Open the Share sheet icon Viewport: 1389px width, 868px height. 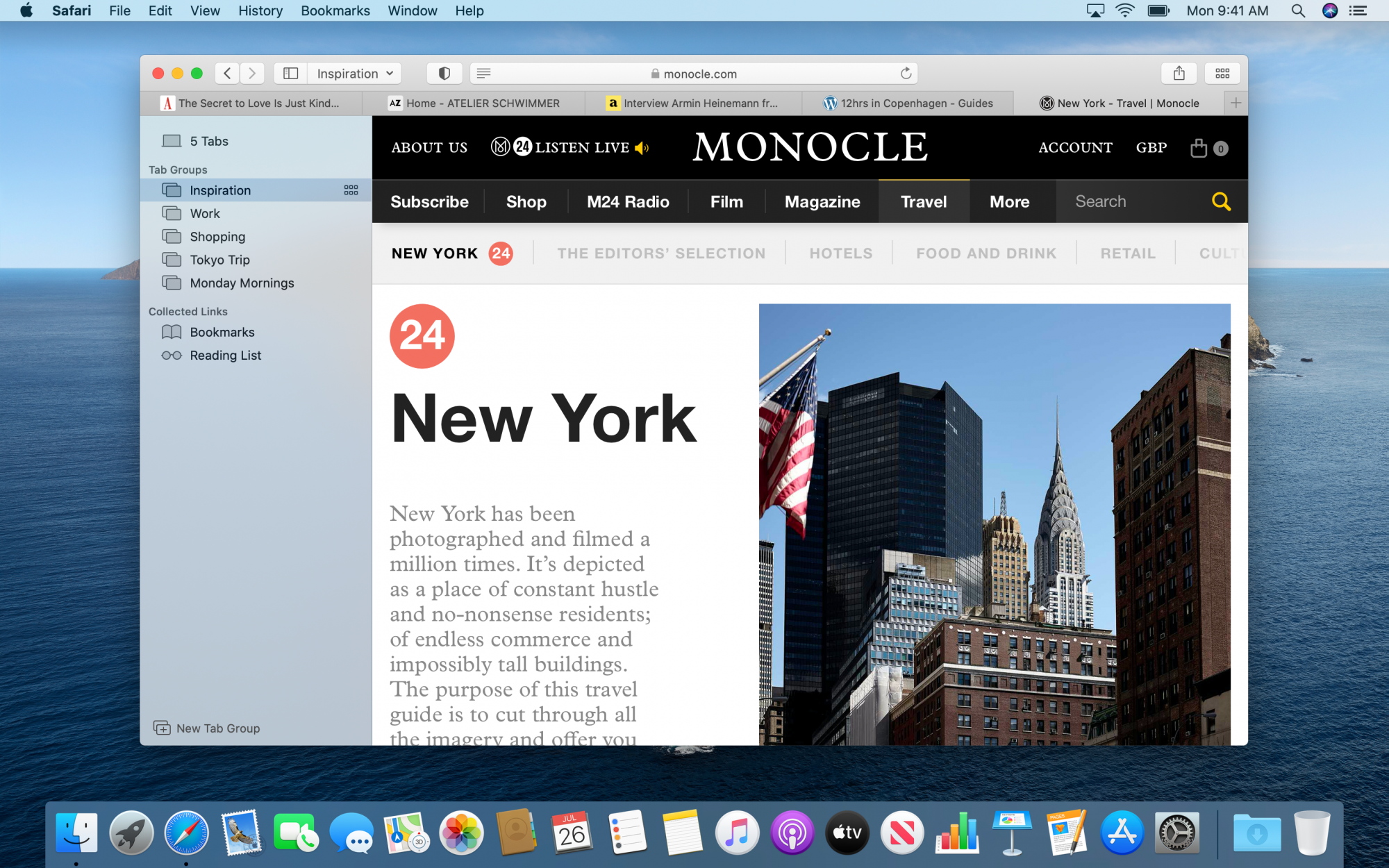click(x=1179, y=74)
